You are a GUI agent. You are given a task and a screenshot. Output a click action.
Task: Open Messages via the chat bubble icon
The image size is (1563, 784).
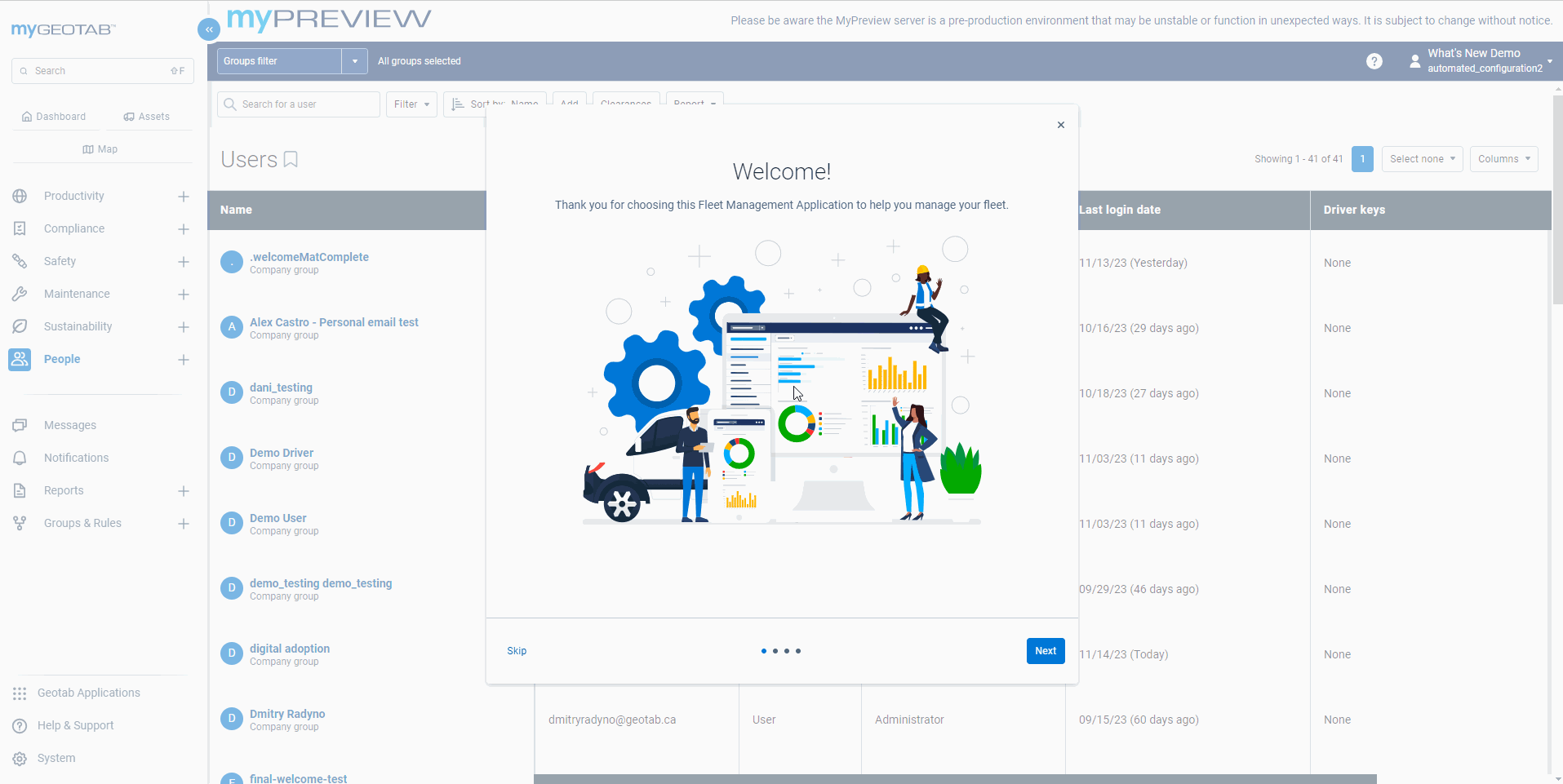tap(20, 425)
